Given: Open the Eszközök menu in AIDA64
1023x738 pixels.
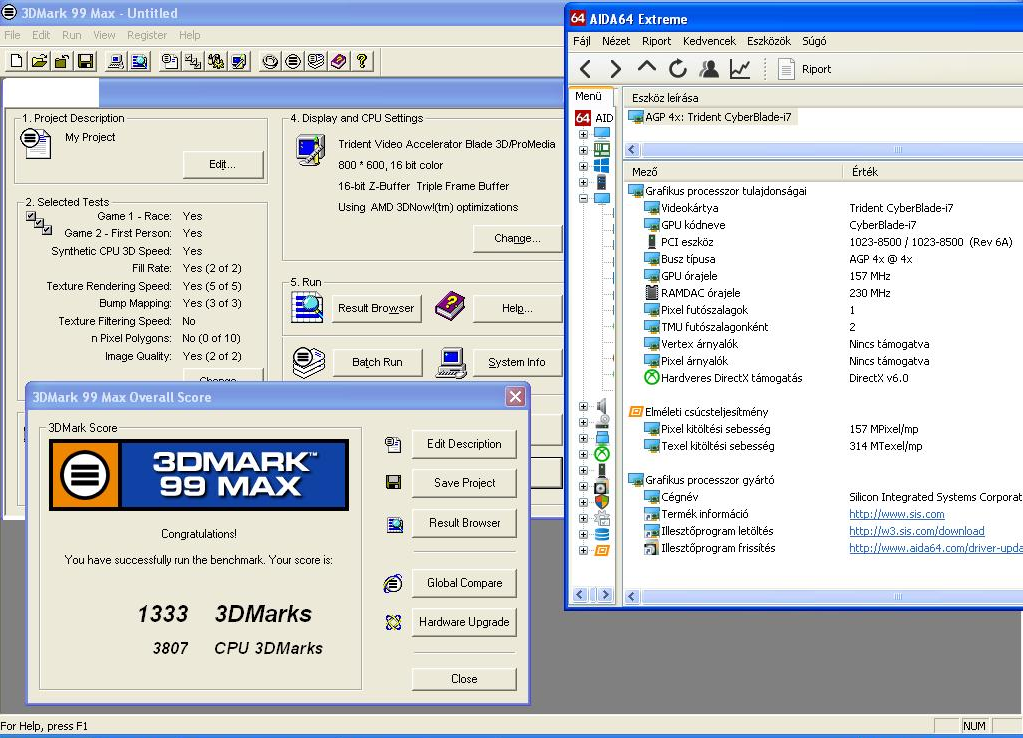Looking at the screenshot, I should (x=769, y=41).
